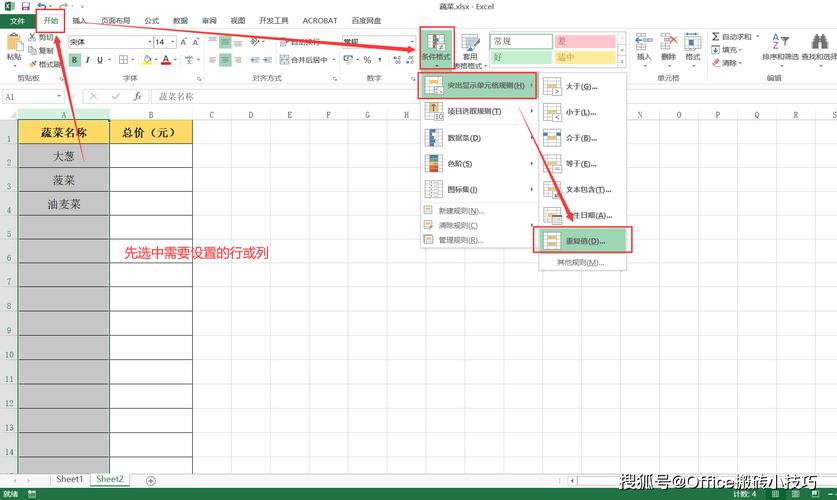Select 重复值(D)... rule
Viewport: 837px width, 500px height.
[582, 241]
